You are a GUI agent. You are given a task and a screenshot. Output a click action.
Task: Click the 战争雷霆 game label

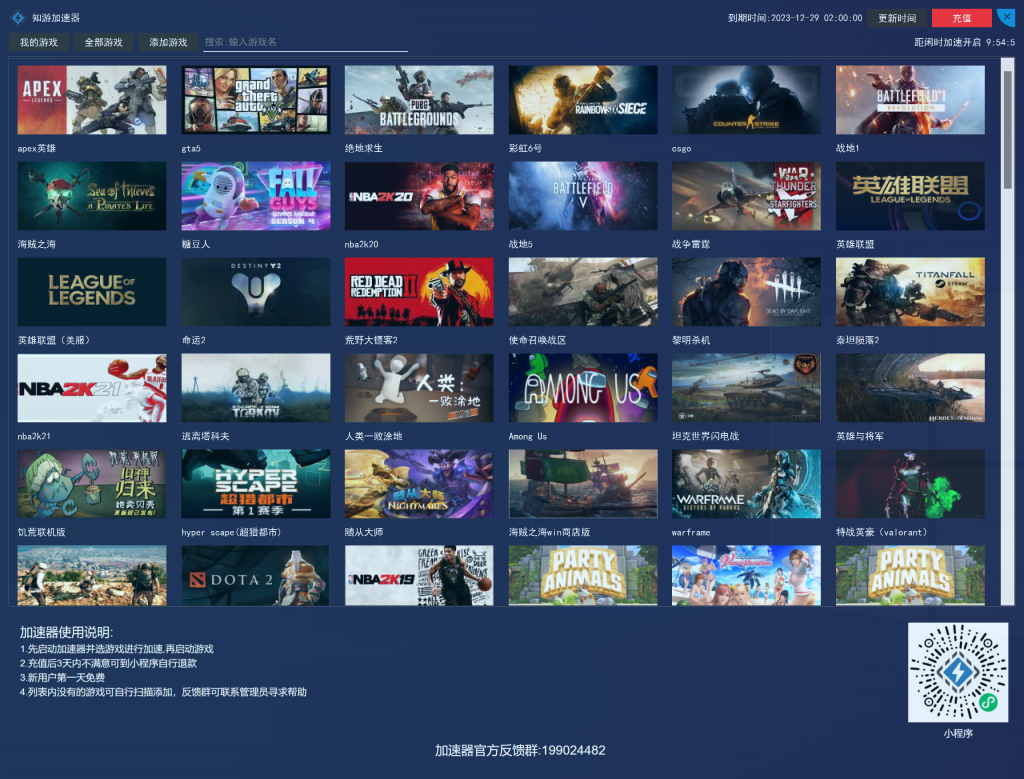coord(691,244)
